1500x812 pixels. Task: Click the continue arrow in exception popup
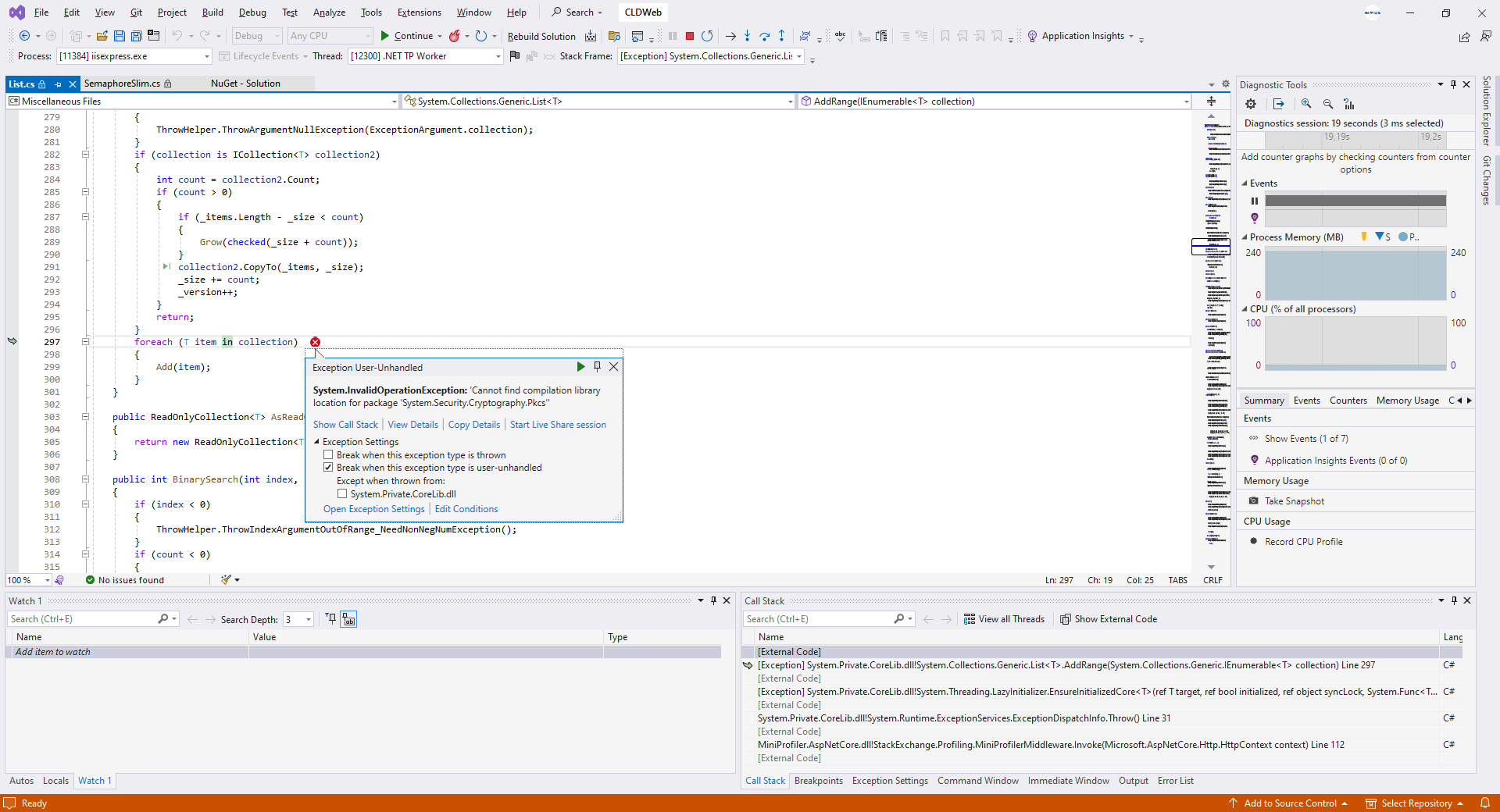580,366
